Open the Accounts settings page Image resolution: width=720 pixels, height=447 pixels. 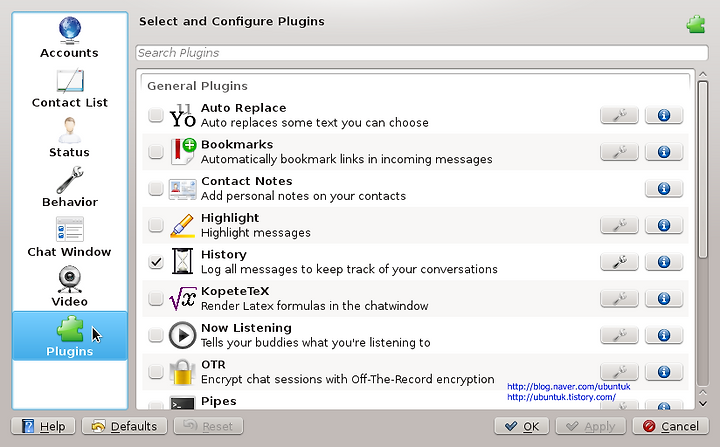tap(69, 37)
